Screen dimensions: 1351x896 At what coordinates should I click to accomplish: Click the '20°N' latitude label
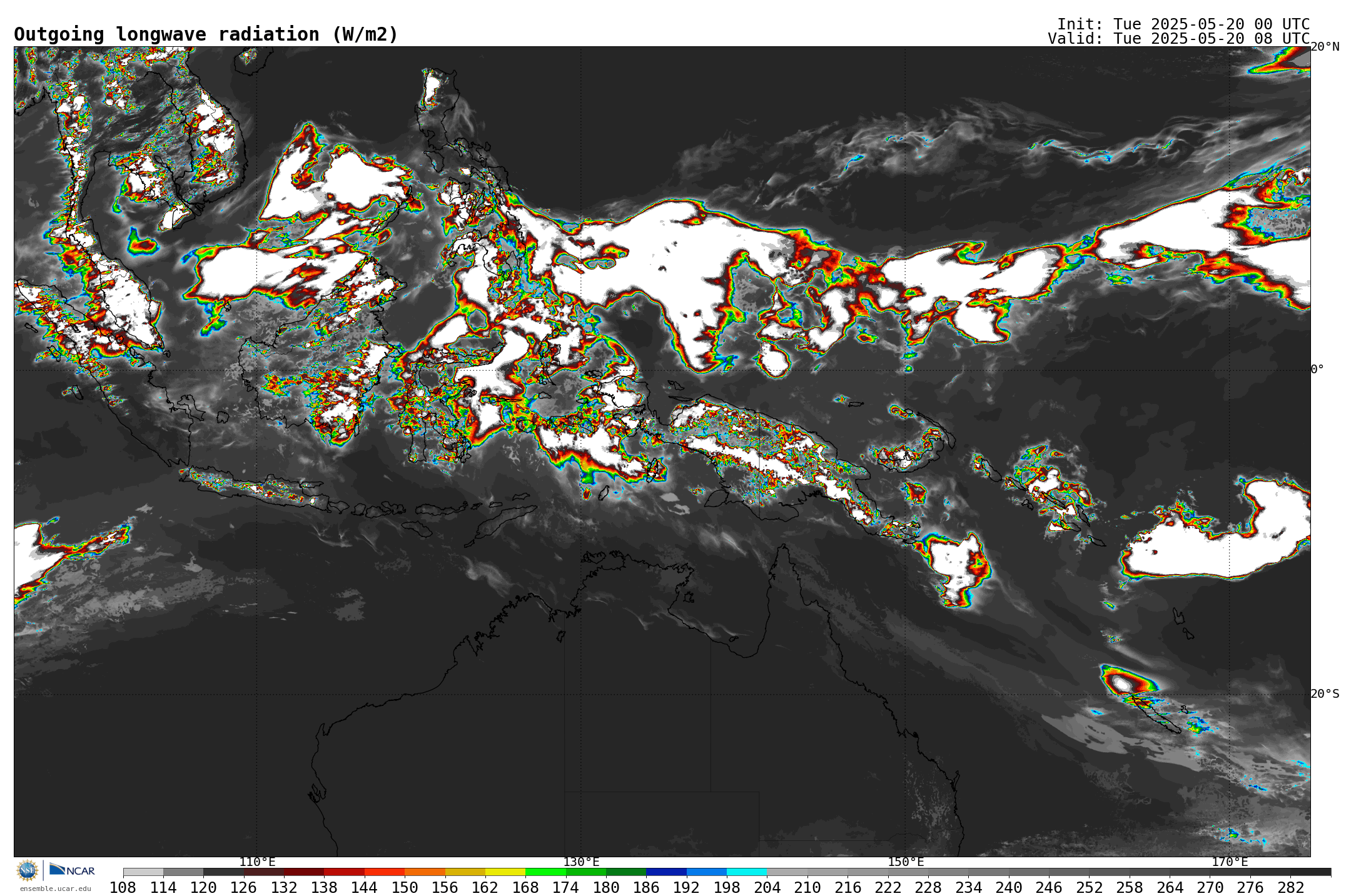(1325, 47)
